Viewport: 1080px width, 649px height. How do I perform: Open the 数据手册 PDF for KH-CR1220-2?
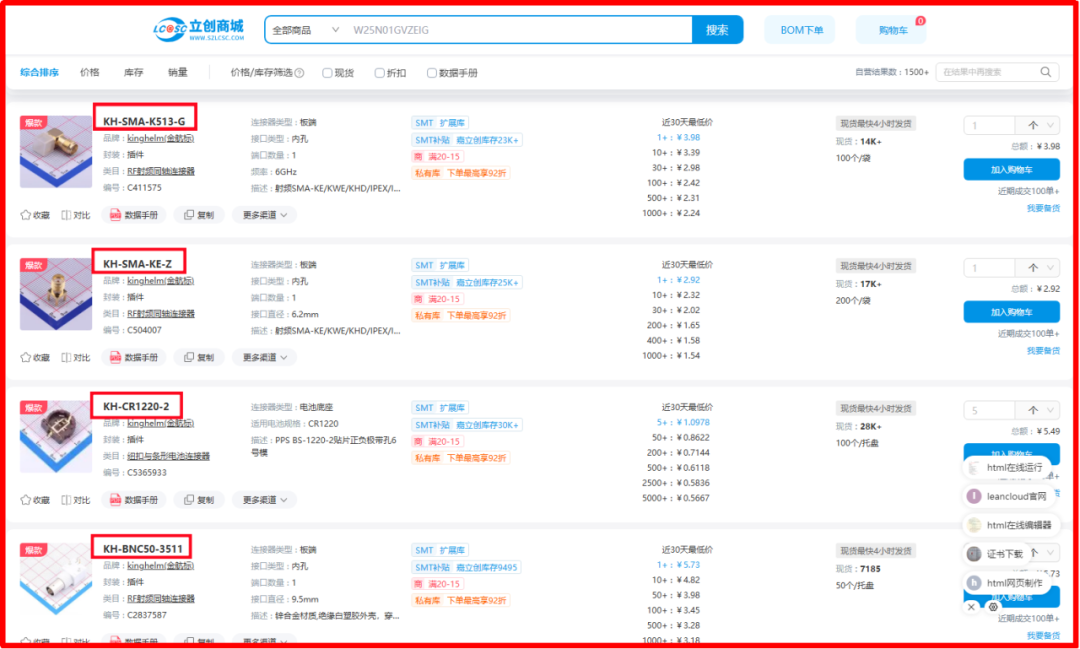(x=134, y=499)
